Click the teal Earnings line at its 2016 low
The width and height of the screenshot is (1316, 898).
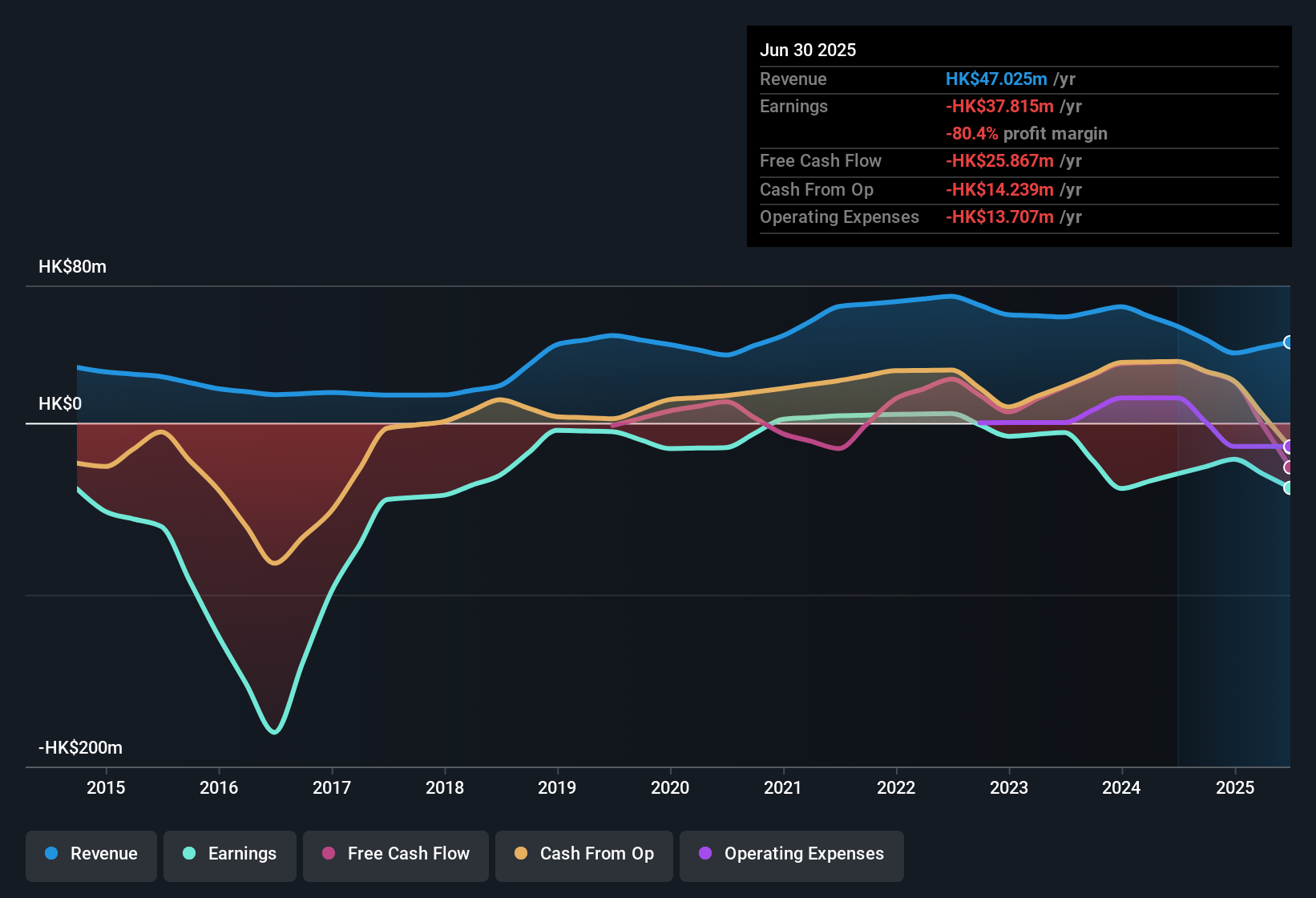(x=275, y=731)
